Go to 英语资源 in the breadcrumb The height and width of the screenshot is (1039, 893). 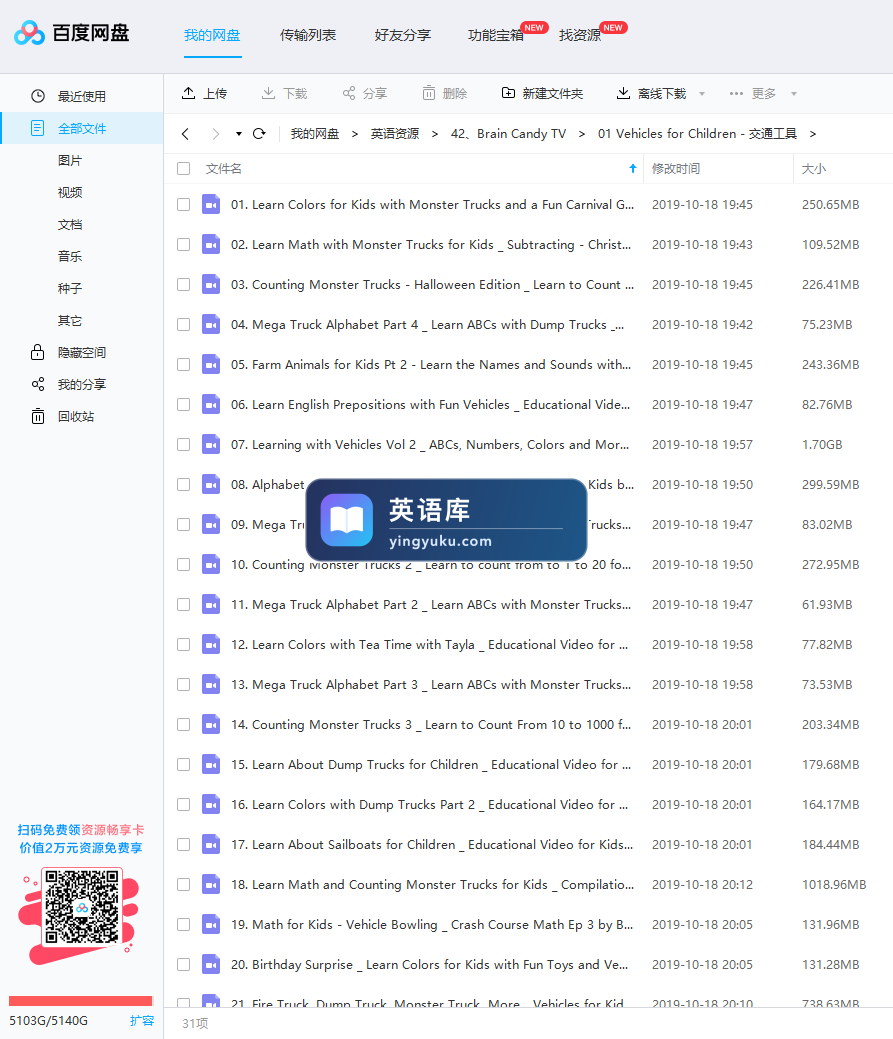[395, 134]
